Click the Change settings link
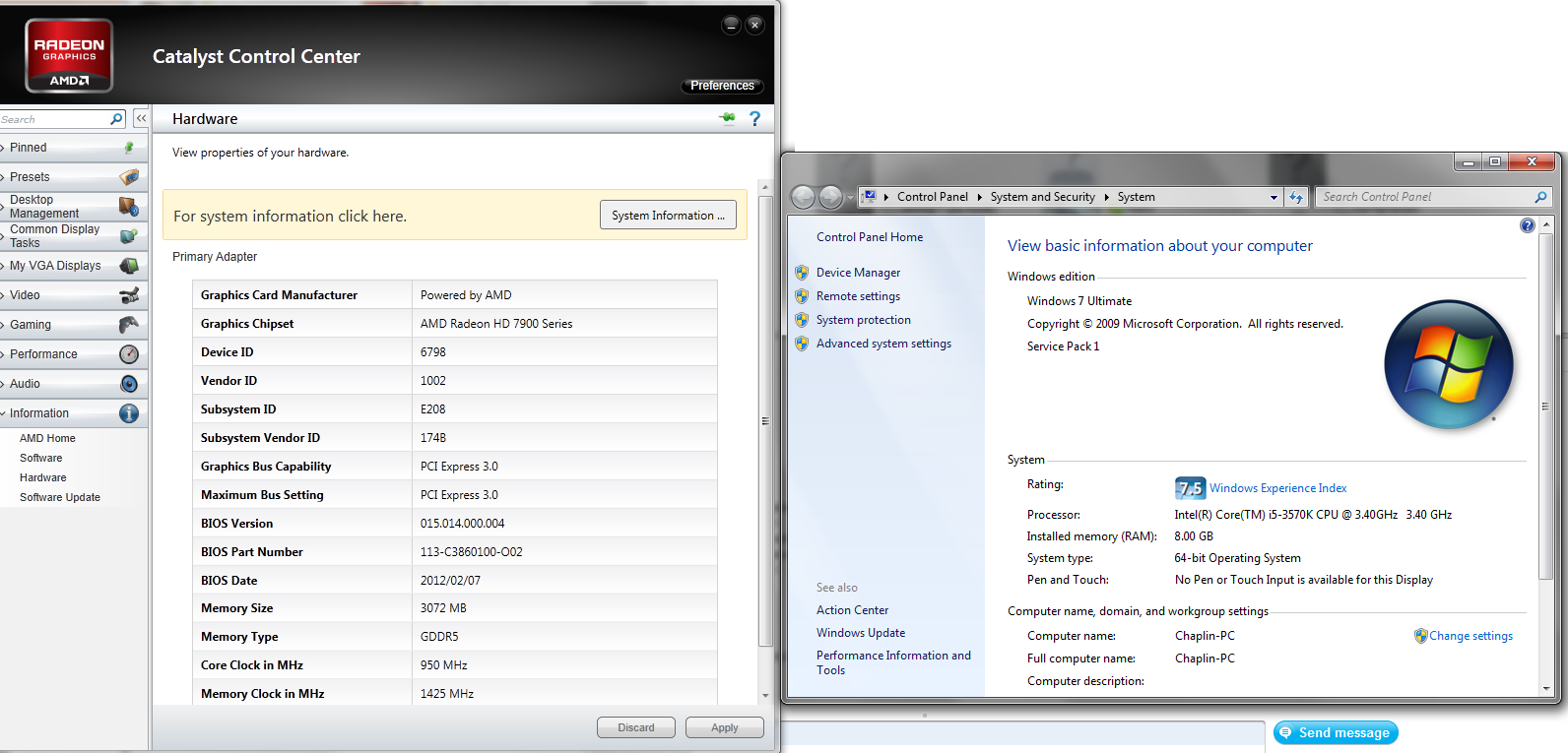Screen dimensions: 1568x753 point(1470,636)
